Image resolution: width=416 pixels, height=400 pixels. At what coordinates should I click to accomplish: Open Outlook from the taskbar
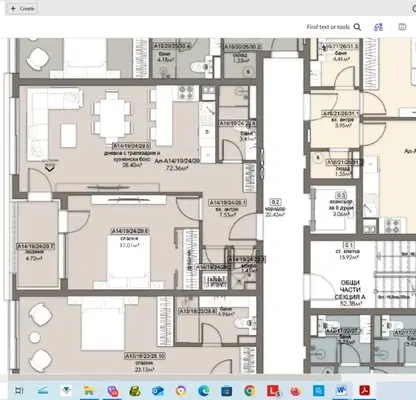tap(158, 391)
